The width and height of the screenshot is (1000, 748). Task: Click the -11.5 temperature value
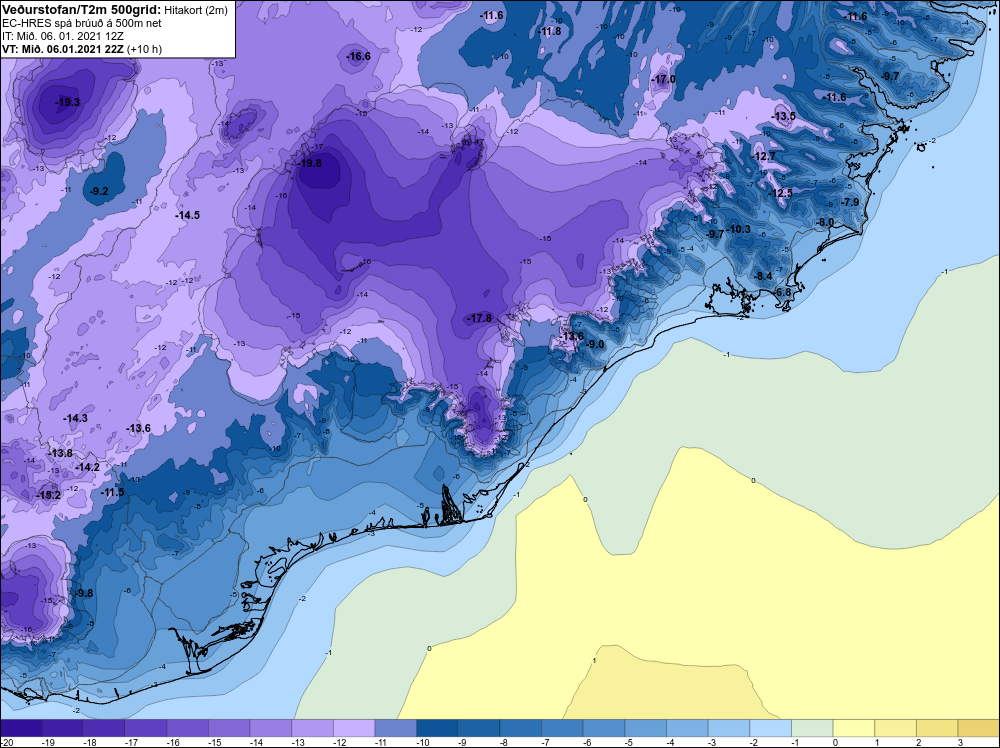click(112, 492)
